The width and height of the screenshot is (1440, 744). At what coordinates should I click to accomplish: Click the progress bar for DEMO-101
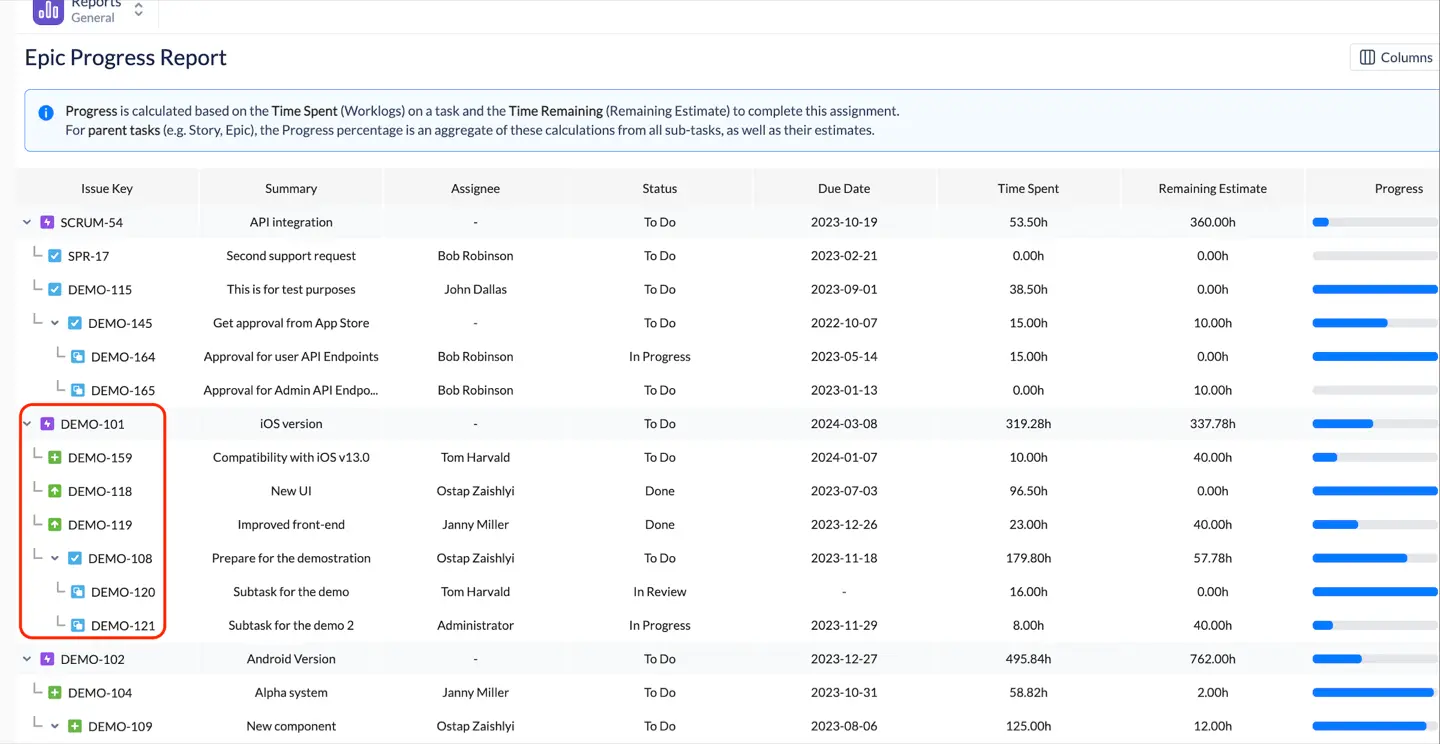(1374, 424)
